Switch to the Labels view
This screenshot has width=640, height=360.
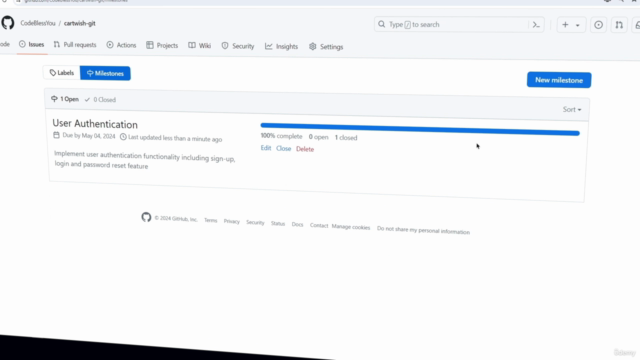tap(62, 73)
